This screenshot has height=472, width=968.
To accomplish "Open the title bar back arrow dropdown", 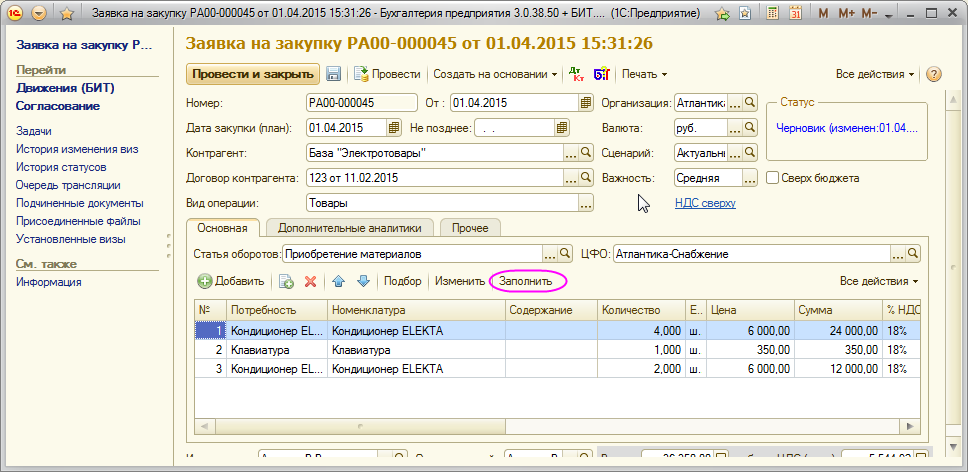I will (39, 13).
